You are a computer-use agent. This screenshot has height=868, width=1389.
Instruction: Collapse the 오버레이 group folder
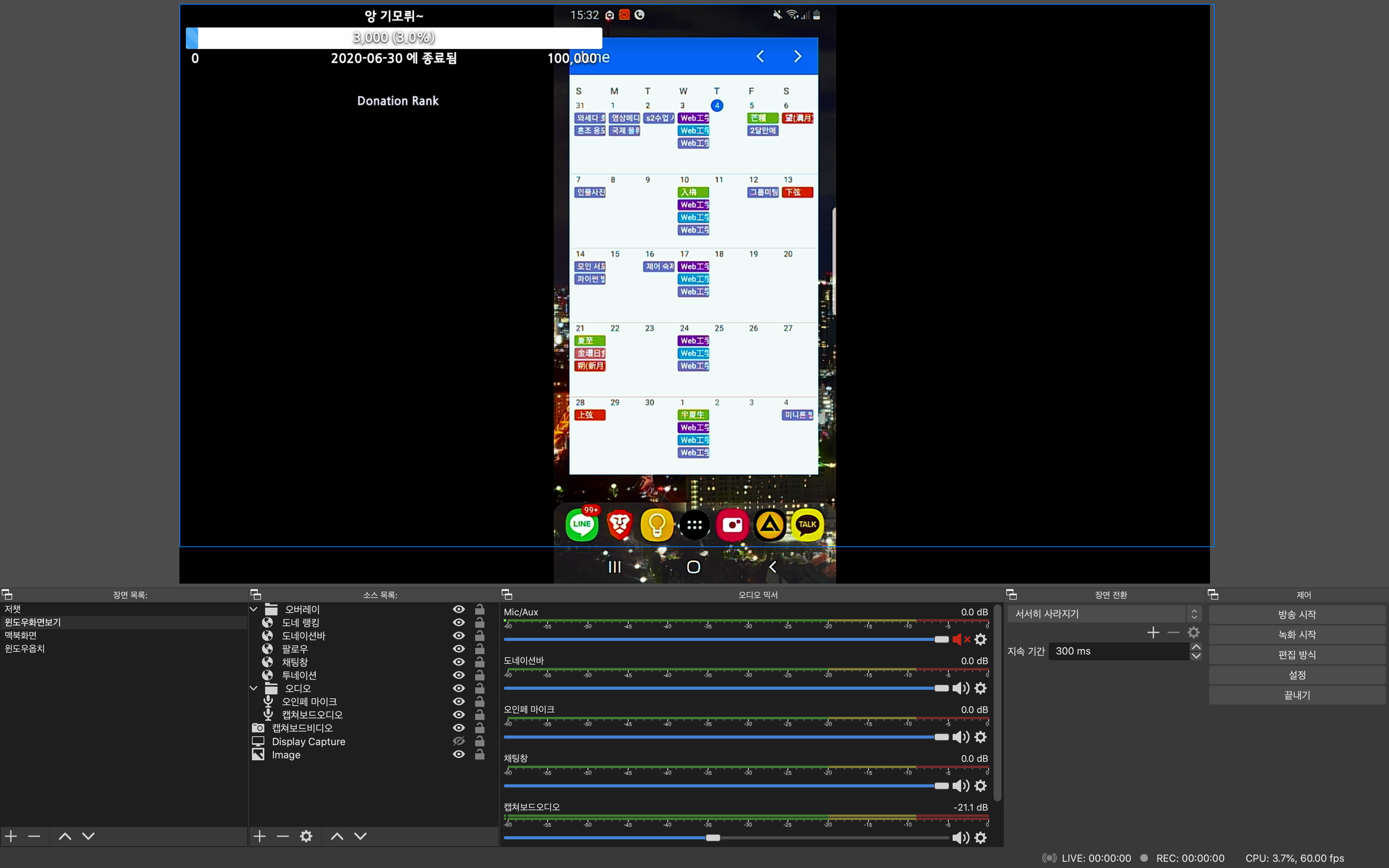point(254,609)
